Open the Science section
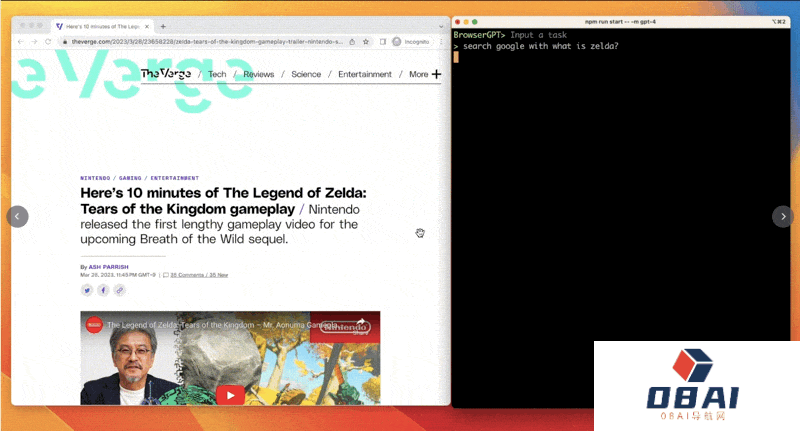 (306, 74)
